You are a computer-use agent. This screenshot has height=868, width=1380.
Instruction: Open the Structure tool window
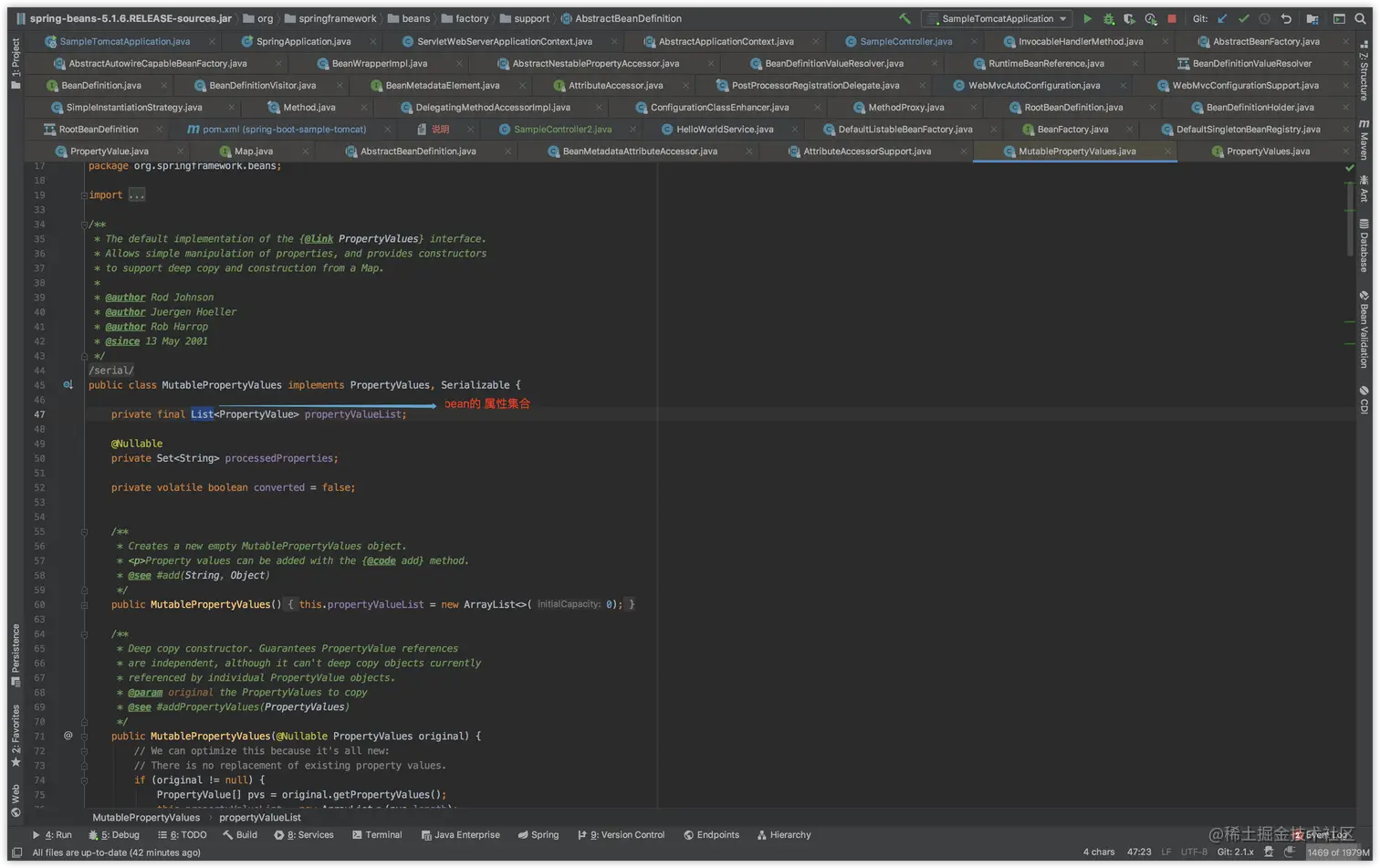[1364, 69]
